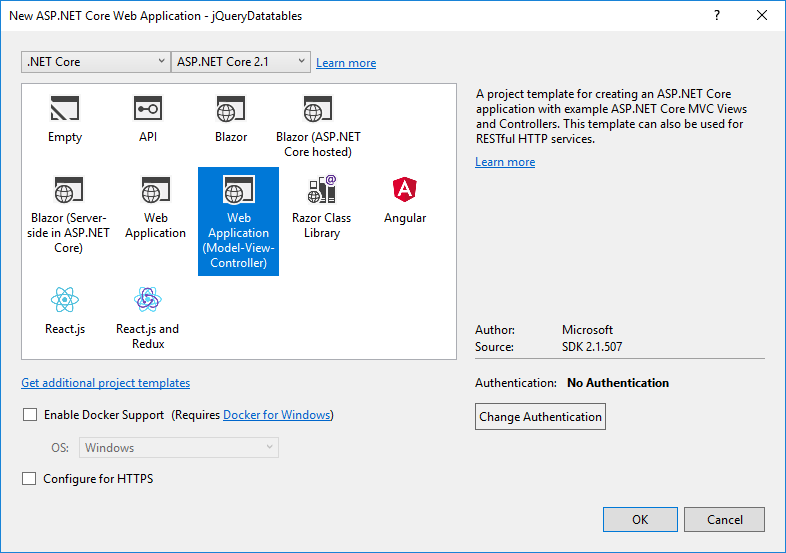The image size is (786, 553).
Task: Select Blazor (ASP.NET Core hosted) template
Action: click(318, 124)
